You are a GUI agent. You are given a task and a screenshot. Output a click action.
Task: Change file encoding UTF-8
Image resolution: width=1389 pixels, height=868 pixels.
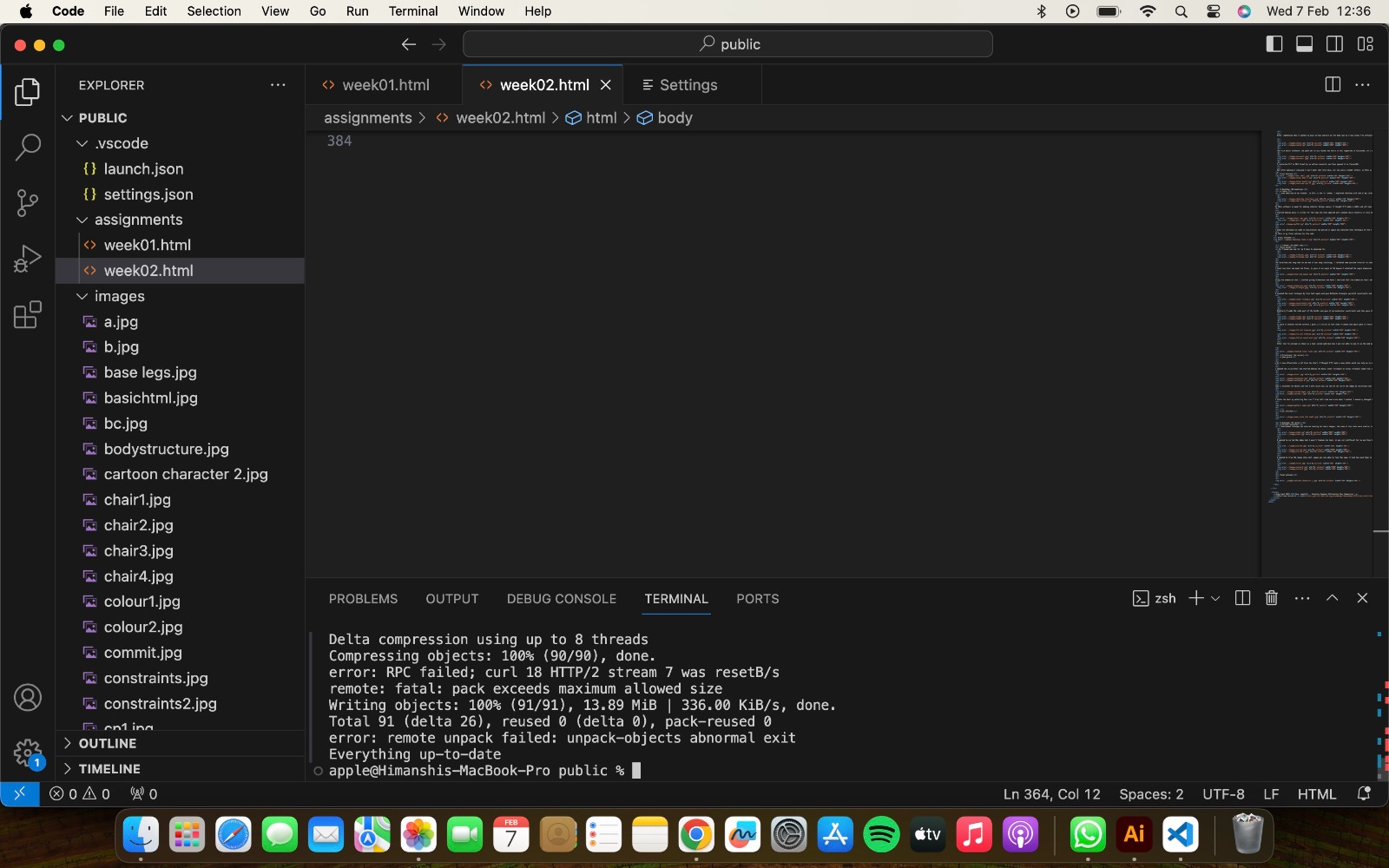[1223, 794]
